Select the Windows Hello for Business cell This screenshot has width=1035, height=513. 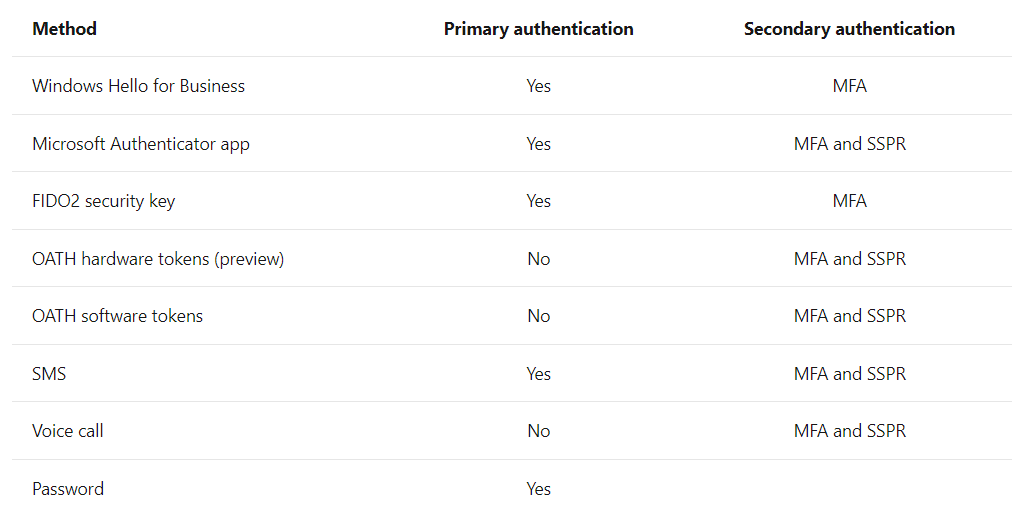coord(138,86)
